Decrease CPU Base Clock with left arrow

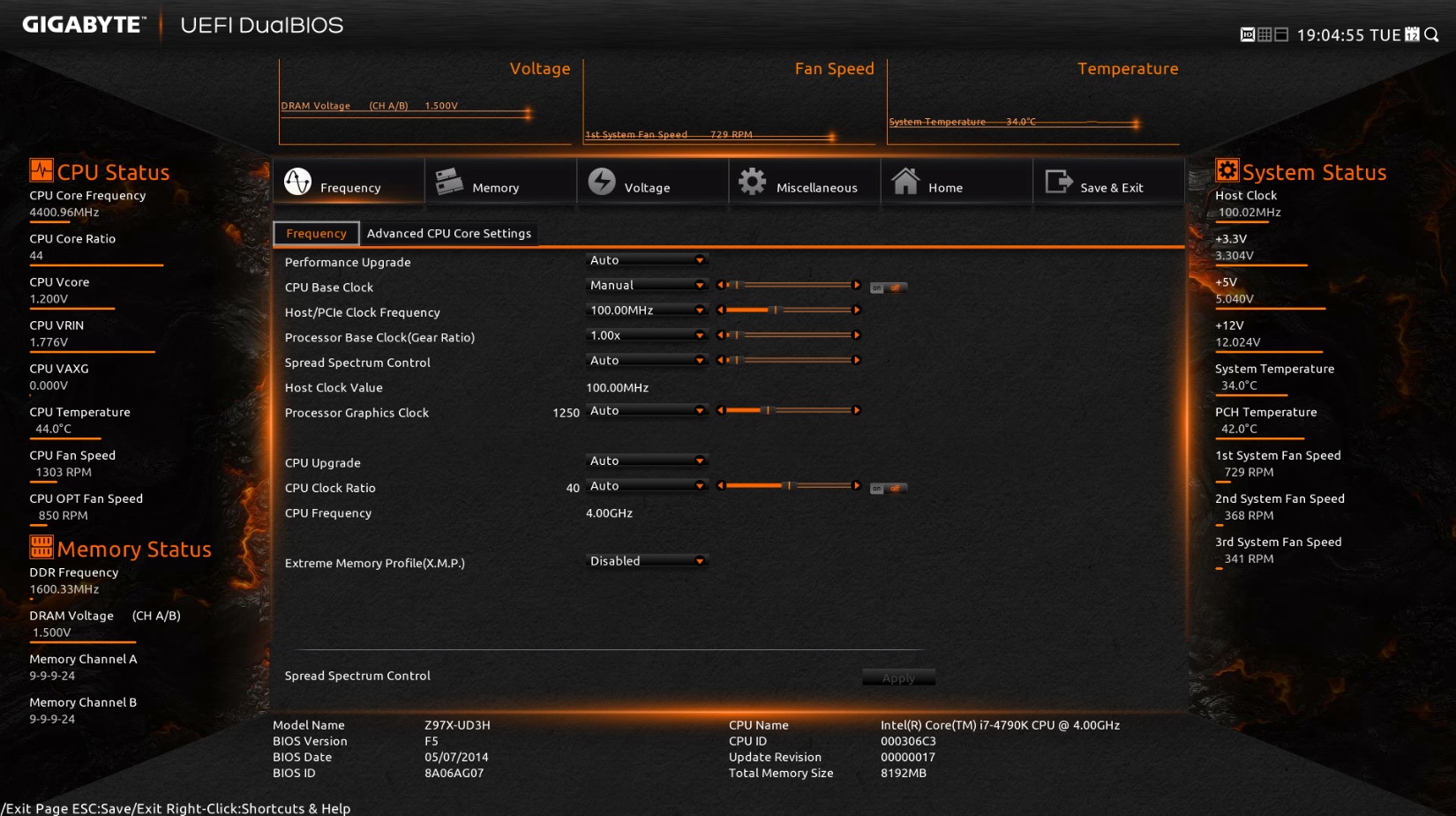720,285
